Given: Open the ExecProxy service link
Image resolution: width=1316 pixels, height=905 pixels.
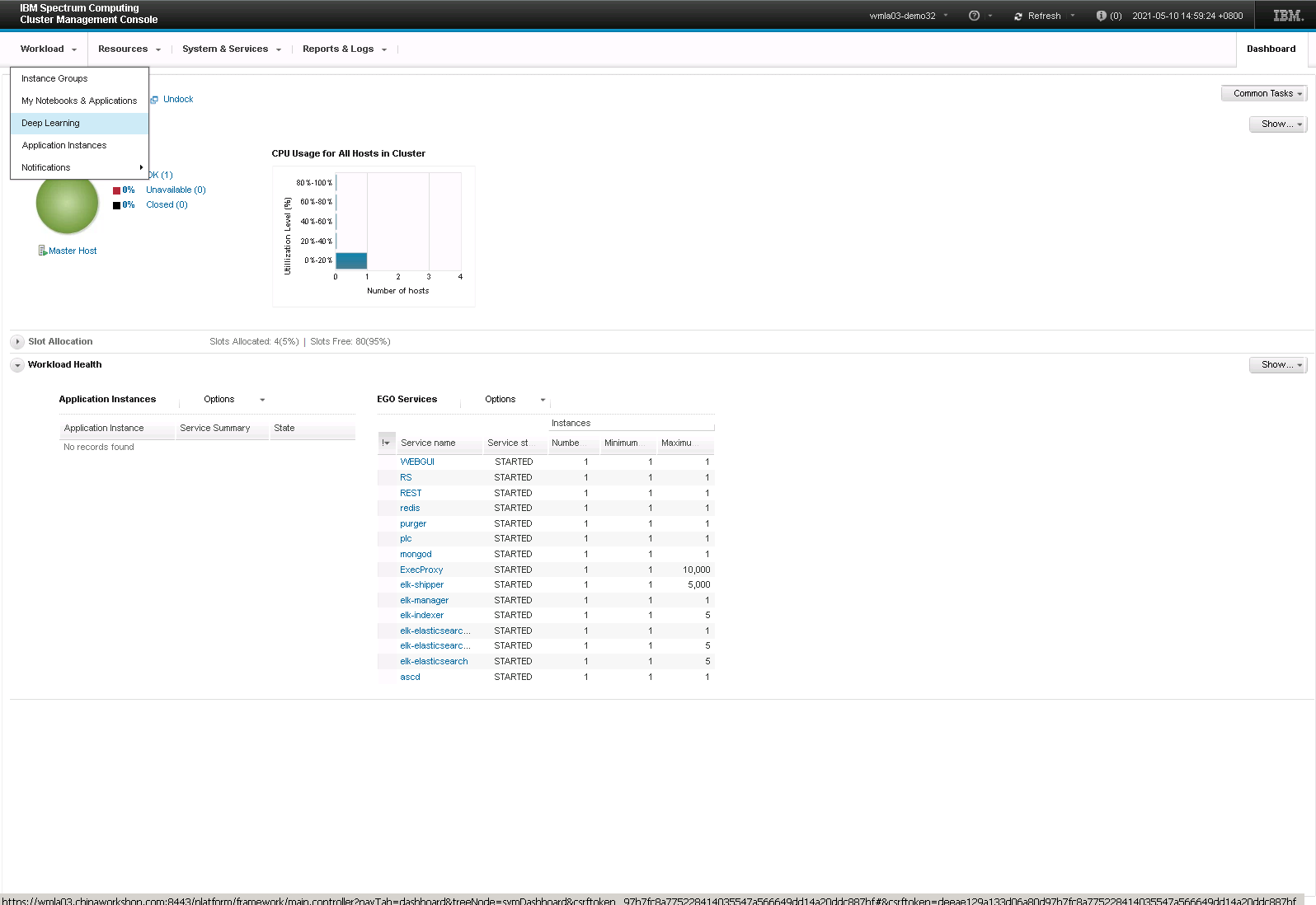Looking at the screenshot, I should pyautogui.click(x=421, y=570).
